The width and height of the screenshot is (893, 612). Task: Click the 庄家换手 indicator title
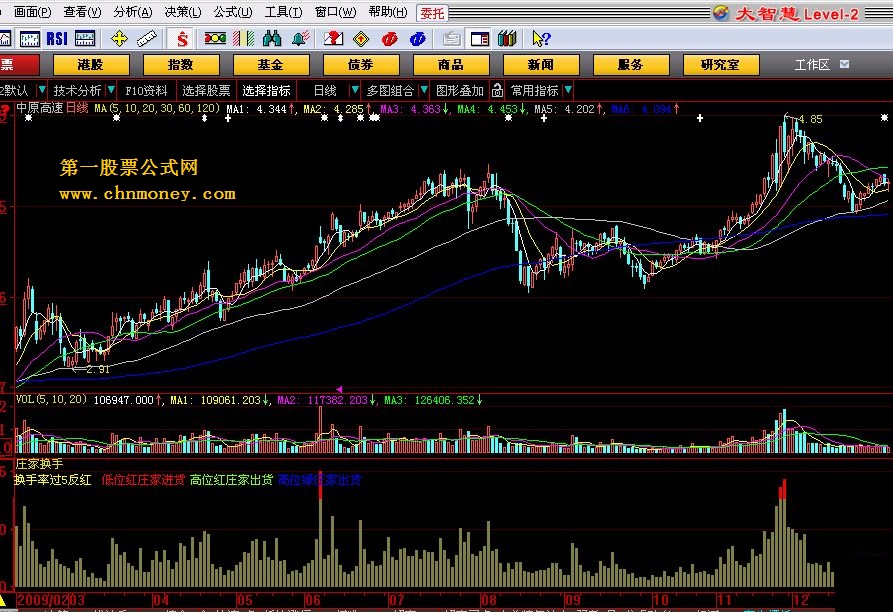coord(39,464)
